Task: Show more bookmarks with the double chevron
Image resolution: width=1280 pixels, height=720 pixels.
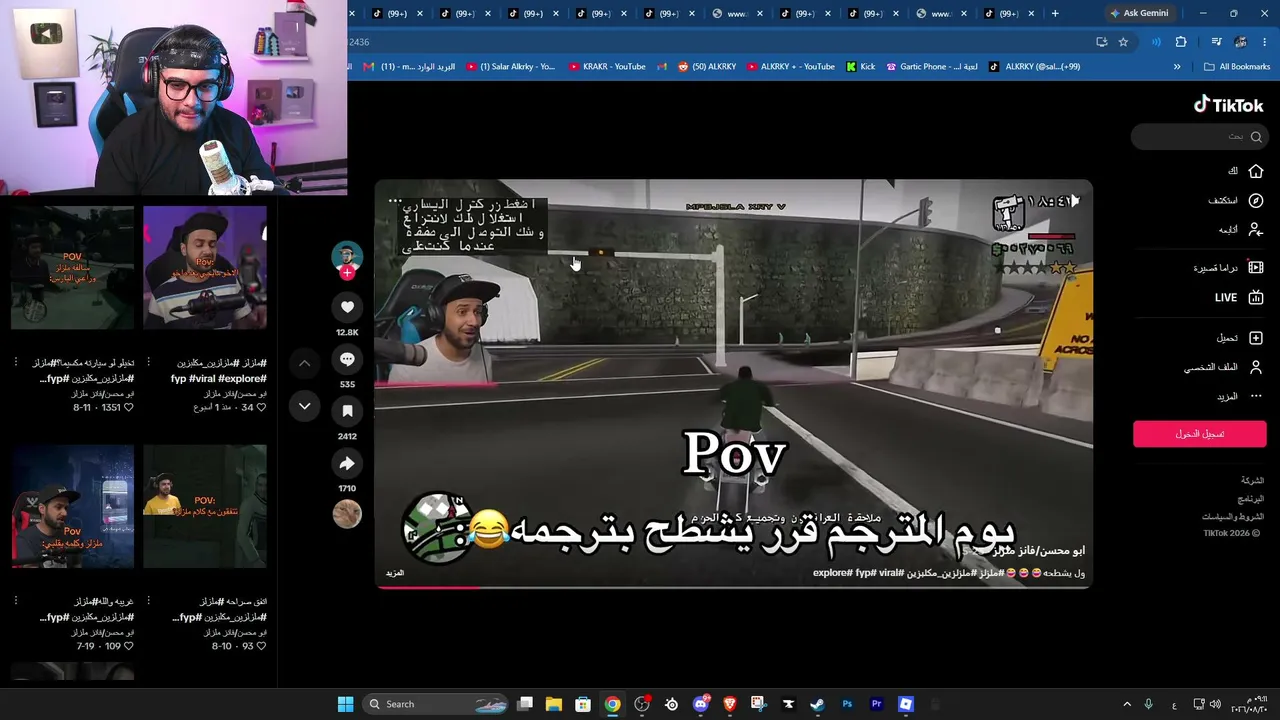Action: pyautogui.click(x=1177, y=67)
